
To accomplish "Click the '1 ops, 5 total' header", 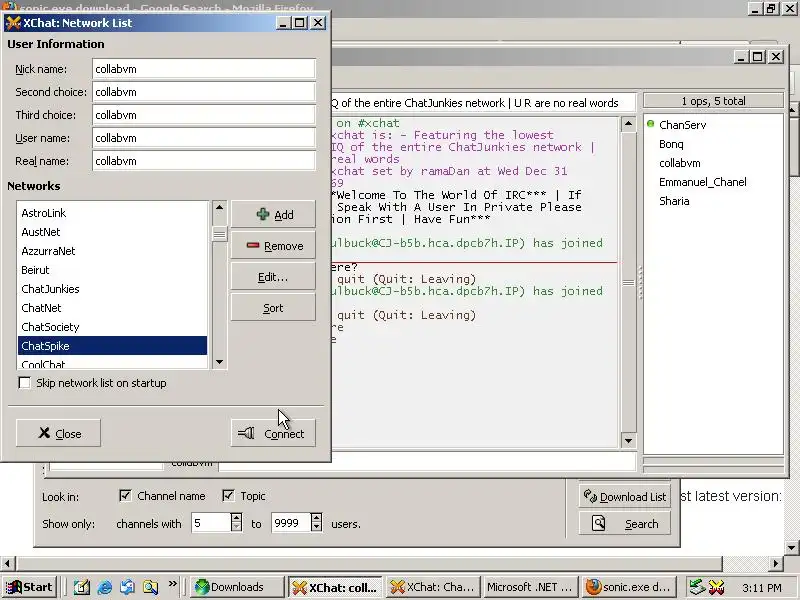I will click(x=713, y=101).
